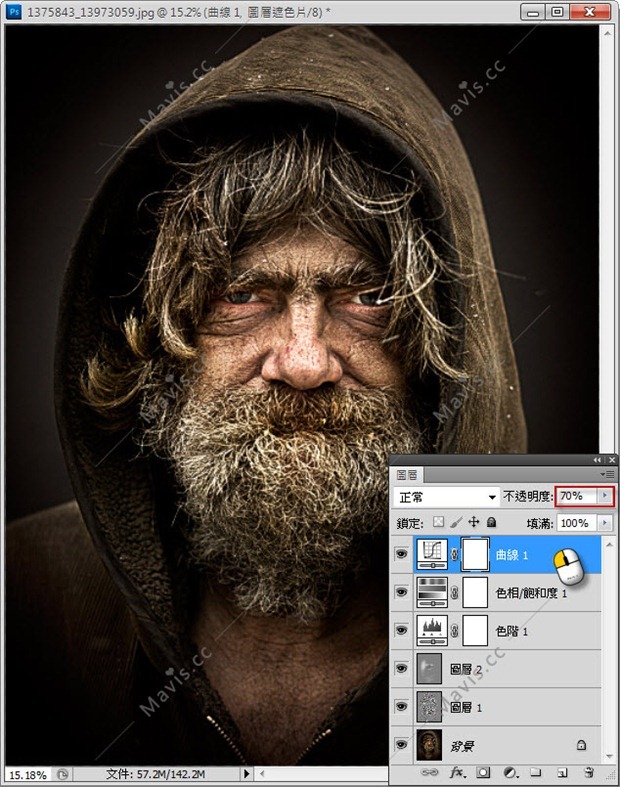The image size is (620, 787).
Task: Hide the 曲線 1 layer
Action: click(x=401, y=554)
